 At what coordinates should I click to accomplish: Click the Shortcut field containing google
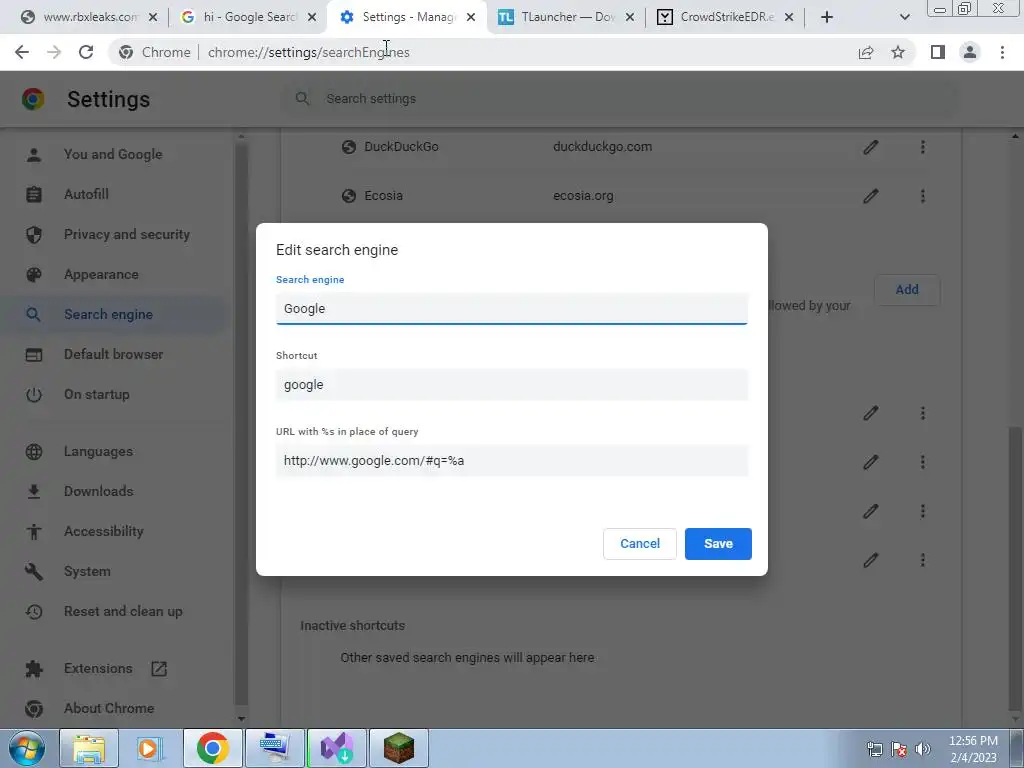pos(511,385)
